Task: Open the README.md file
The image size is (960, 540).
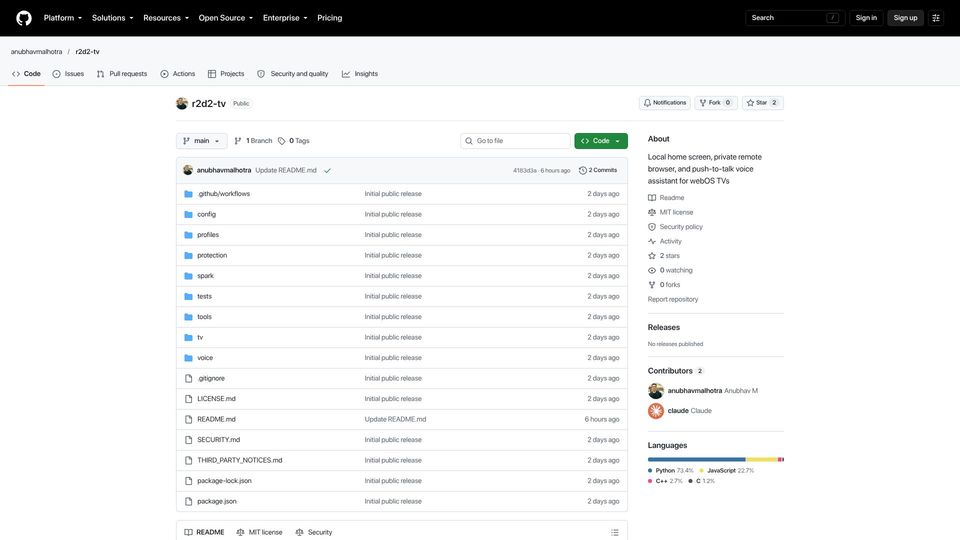Action: click(x=216, y=419)
